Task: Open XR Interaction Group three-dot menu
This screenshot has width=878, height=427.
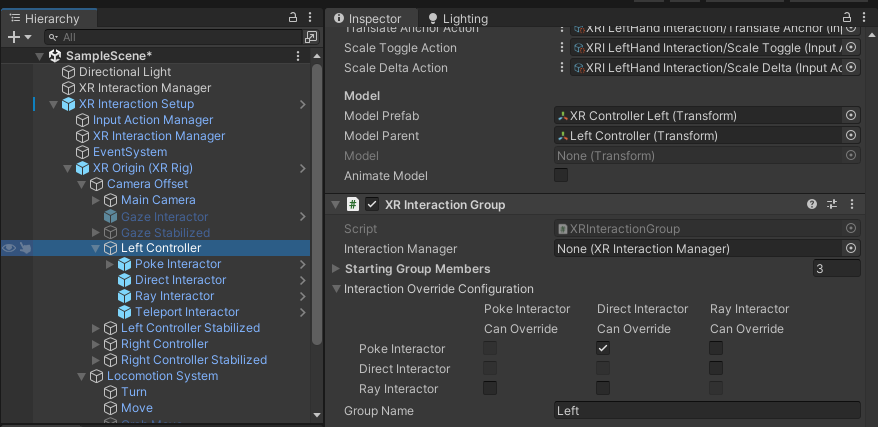Action: (851, 204)
